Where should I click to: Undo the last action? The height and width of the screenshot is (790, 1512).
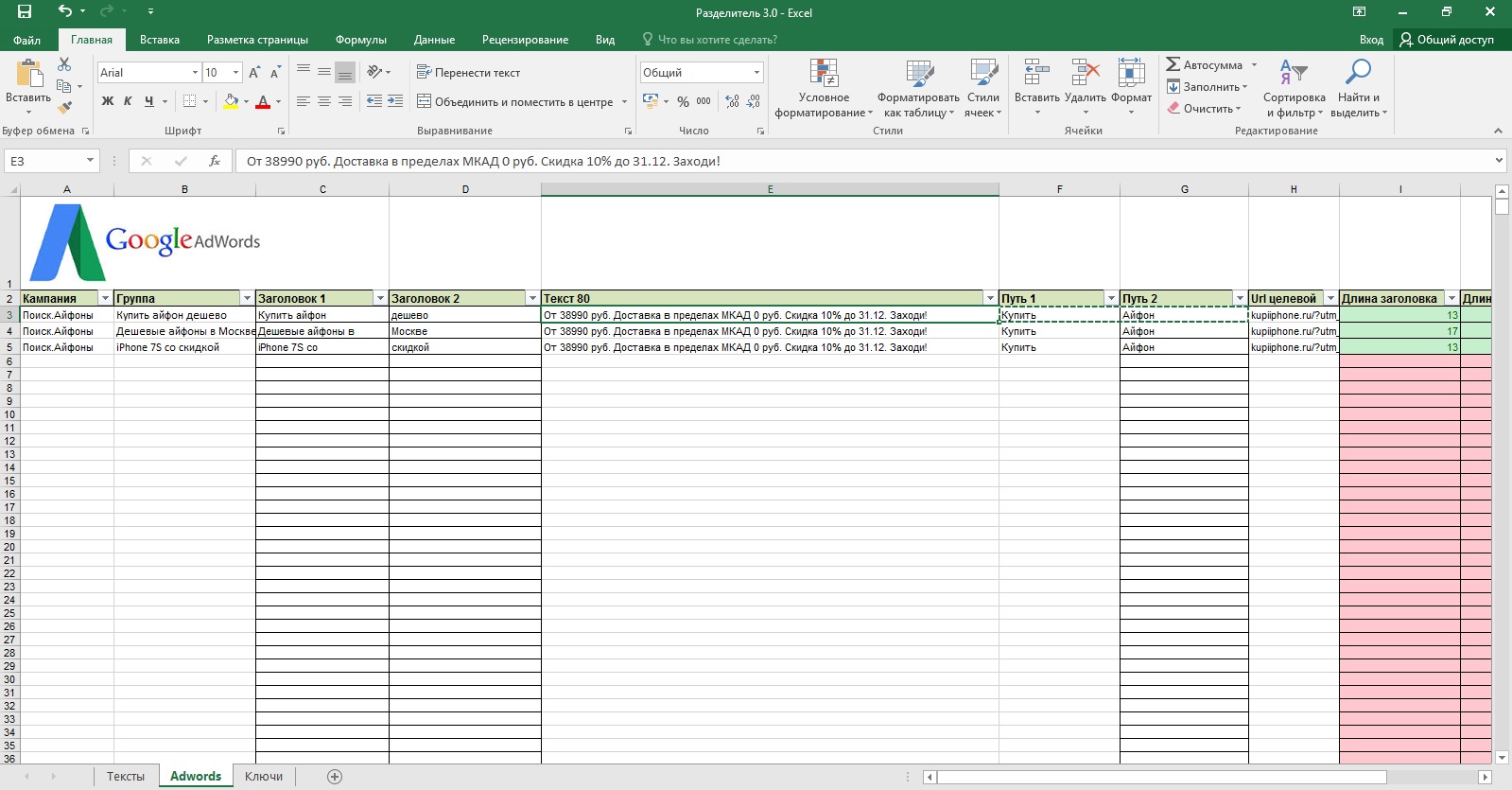pyautogui.click(x=64, y=11)
